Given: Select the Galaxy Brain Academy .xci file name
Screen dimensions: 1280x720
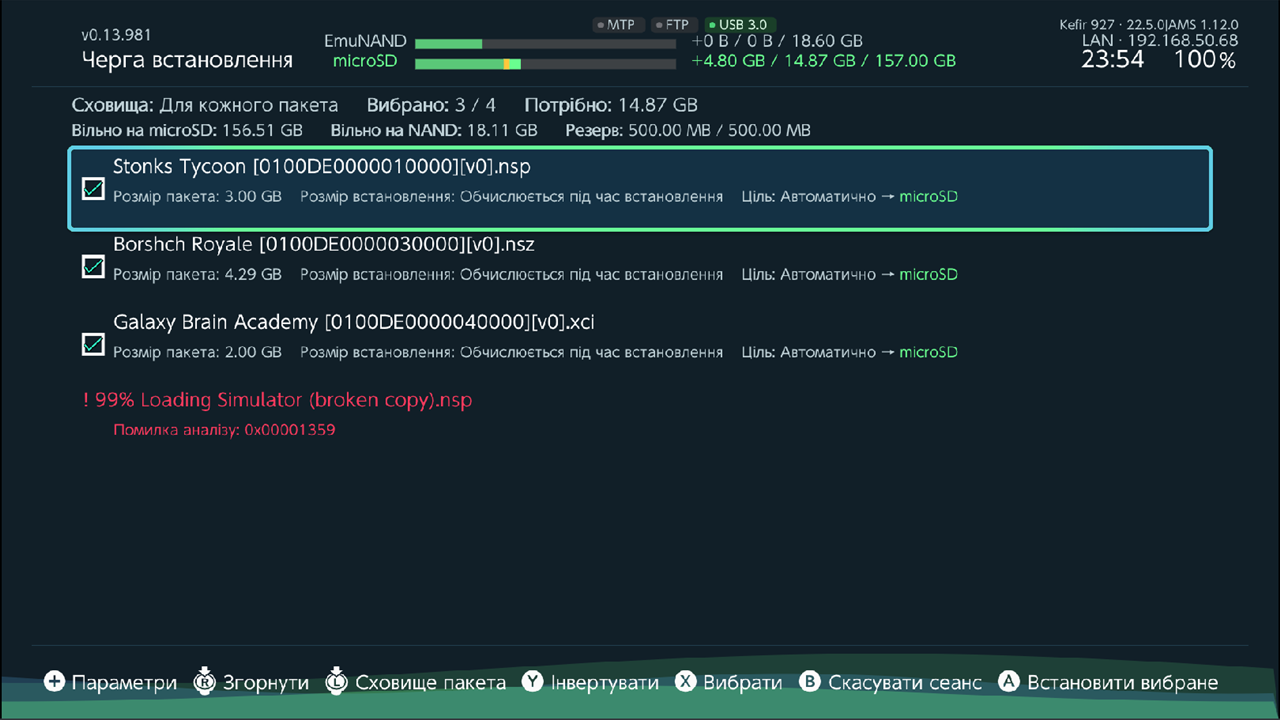Looking at the screenshot, I should pyautogui.click(x=354, y=322).
